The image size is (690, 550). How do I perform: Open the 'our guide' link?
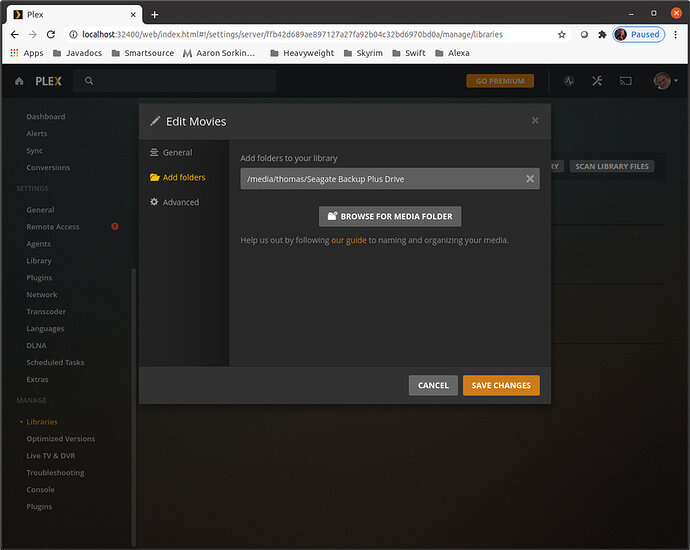point(349,240)
